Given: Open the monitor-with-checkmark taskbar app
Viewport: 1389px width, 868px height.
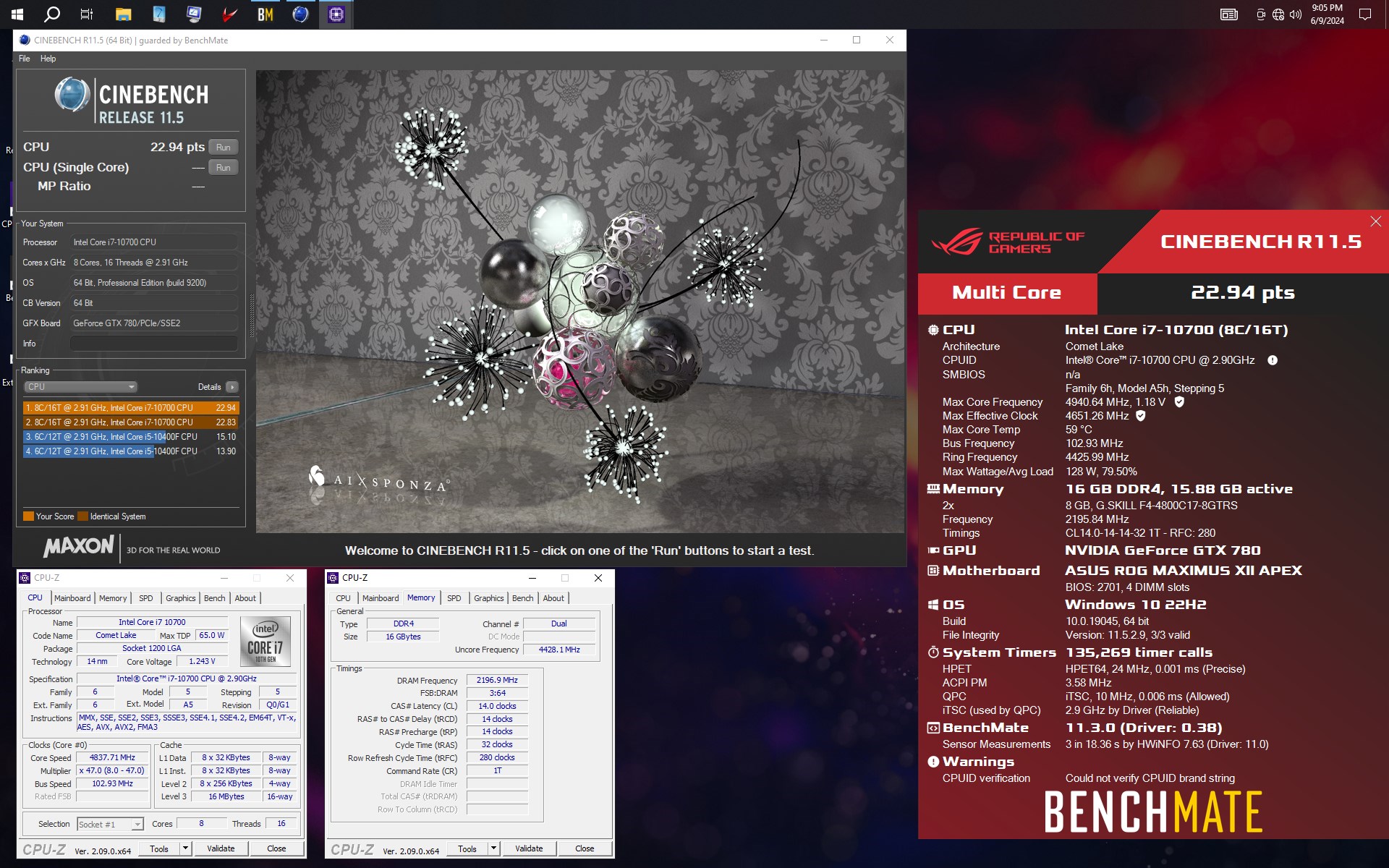Looking at the screenshot, I should 194,14.
